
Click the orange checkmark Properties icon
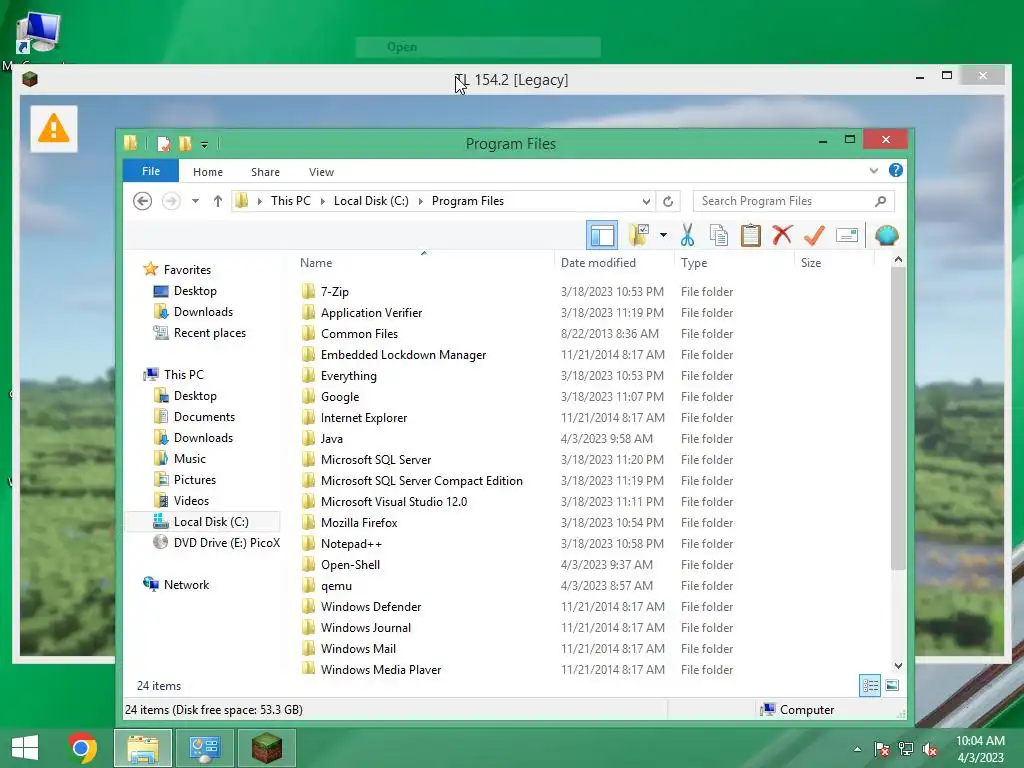pyautogui.click(x=814, y=235)
